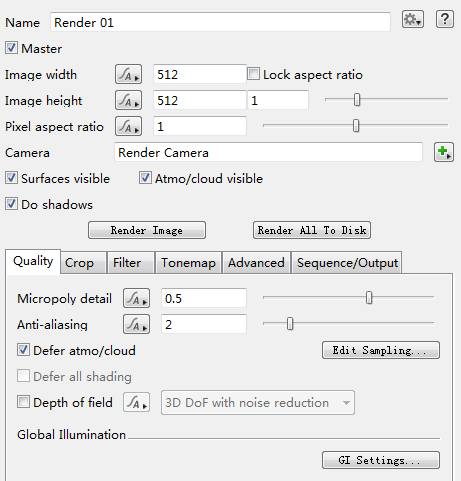Open GI Settings dialog
Viewport: 461px width, 481px height.
coord(381,460)
